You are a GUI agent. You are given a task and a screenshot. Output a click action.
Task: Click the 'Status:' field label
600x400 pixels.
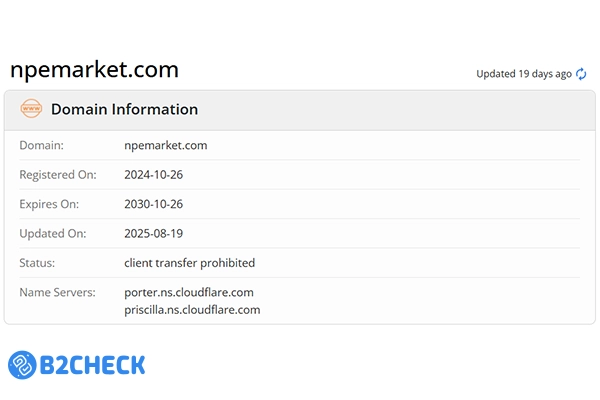(39, 263)
